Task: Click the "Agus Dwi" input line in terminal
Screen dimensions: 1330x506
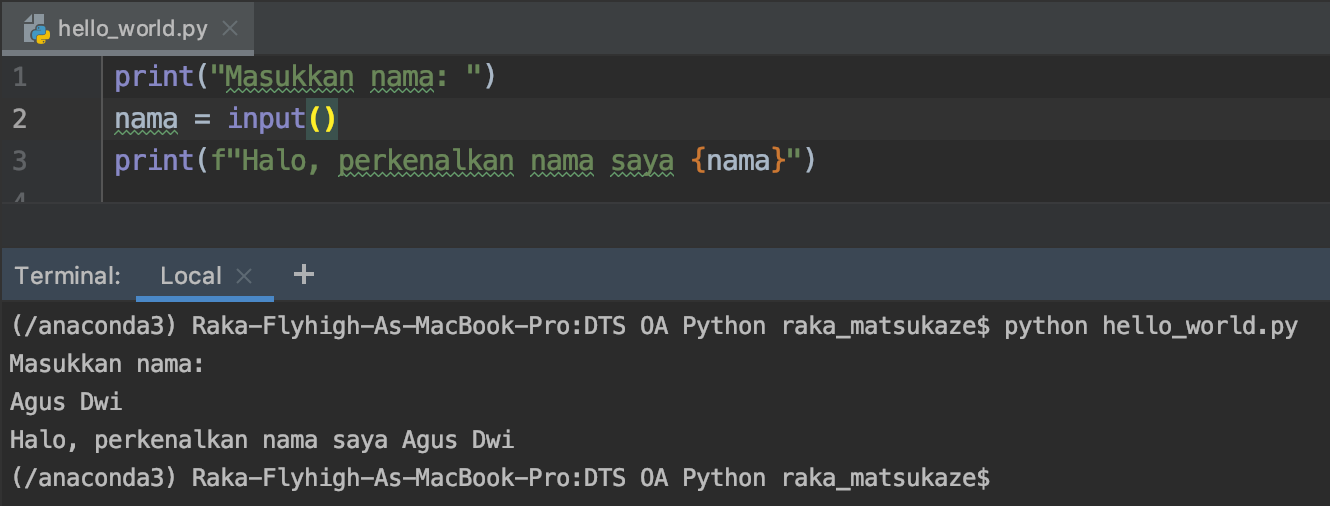Action: [66, 402]
